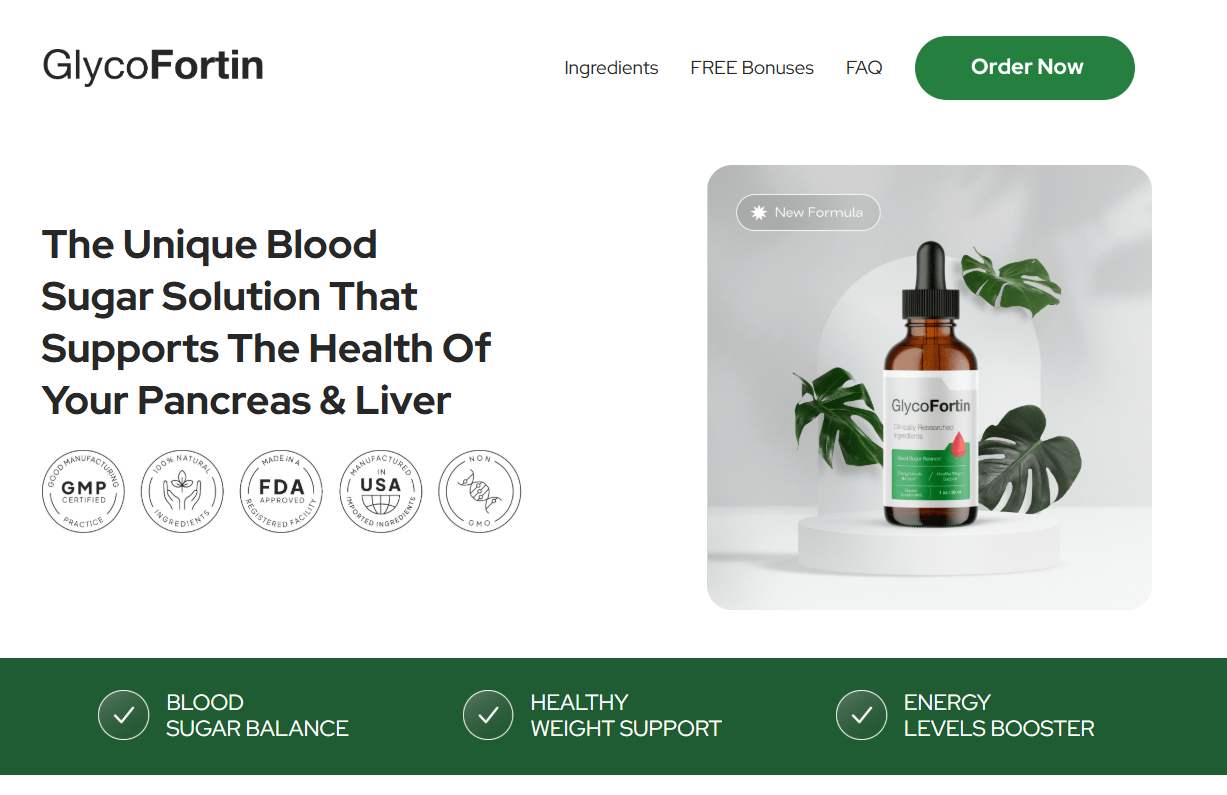Click the New Formula starburst icon

759,213
